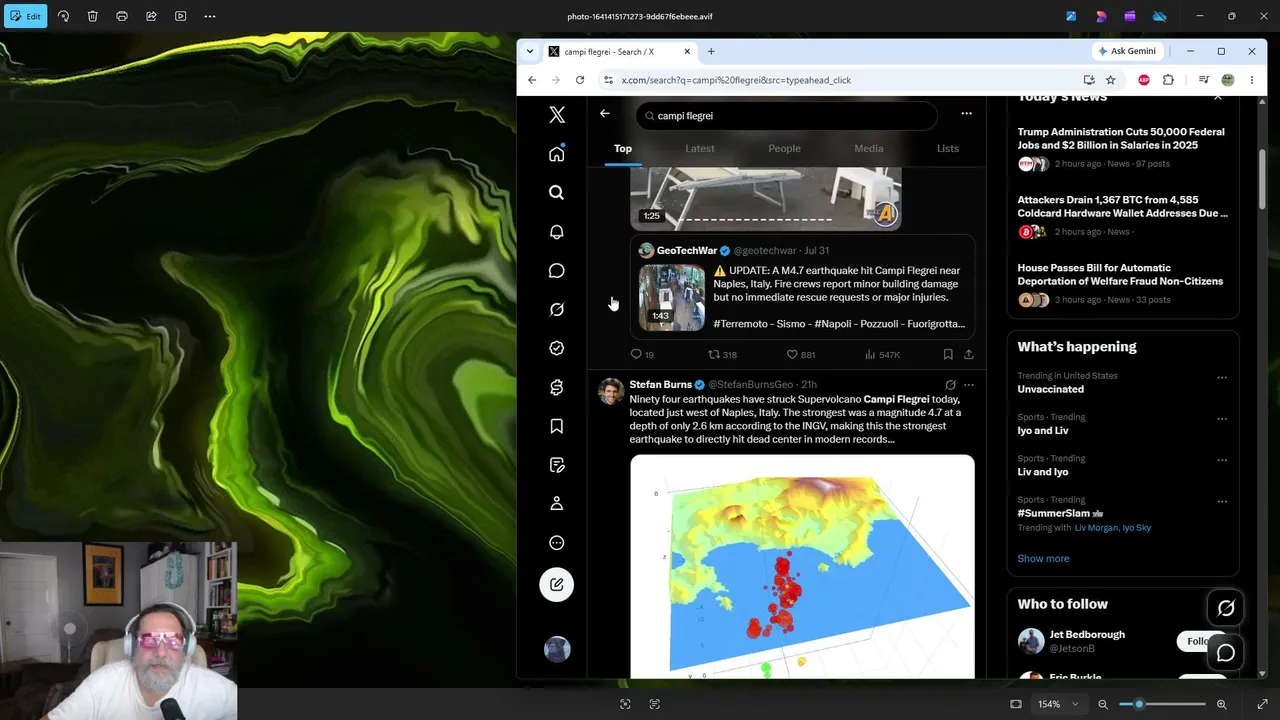The width and height of the screenshot is (1280, 720).
Task: Click the 'campi flegrei' search field
Action: click(x=786, y=116)
